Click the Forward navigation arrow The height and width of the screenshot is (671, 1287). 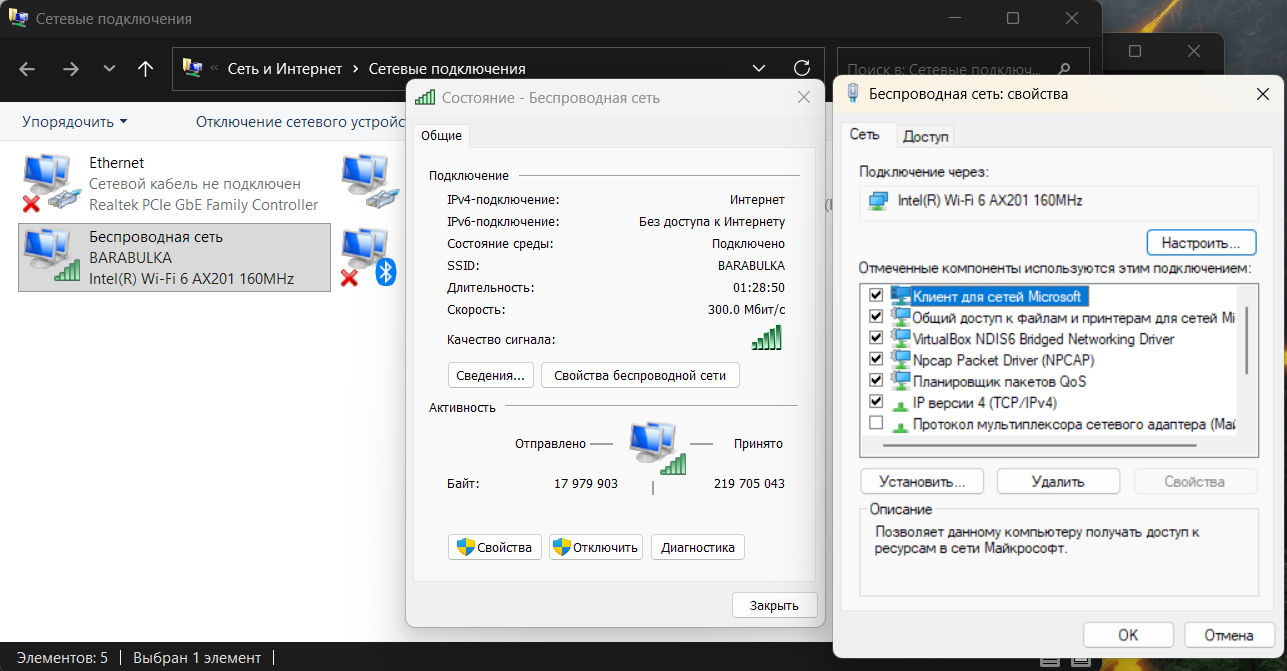(70, 69)
